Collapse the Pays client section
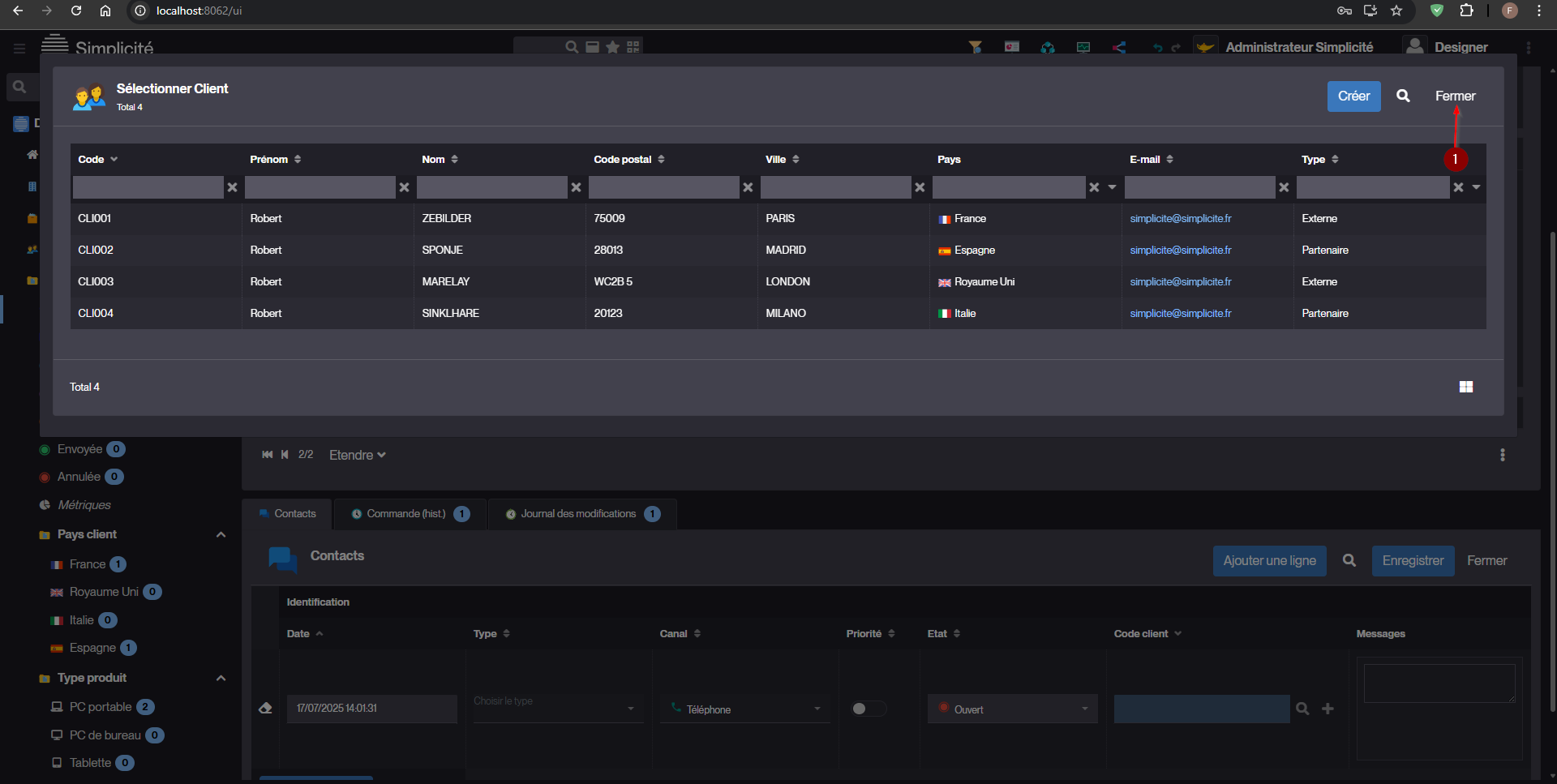This screenshot has height=784, width=1557. click(x=221, y=534)
